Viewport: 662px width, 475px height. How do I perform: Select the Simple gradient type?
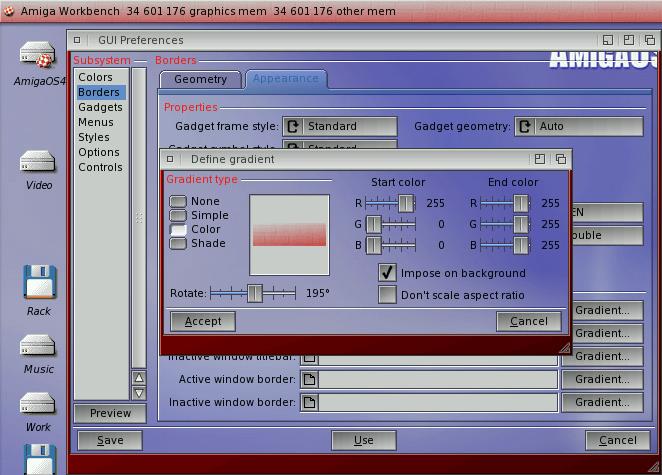178,215
